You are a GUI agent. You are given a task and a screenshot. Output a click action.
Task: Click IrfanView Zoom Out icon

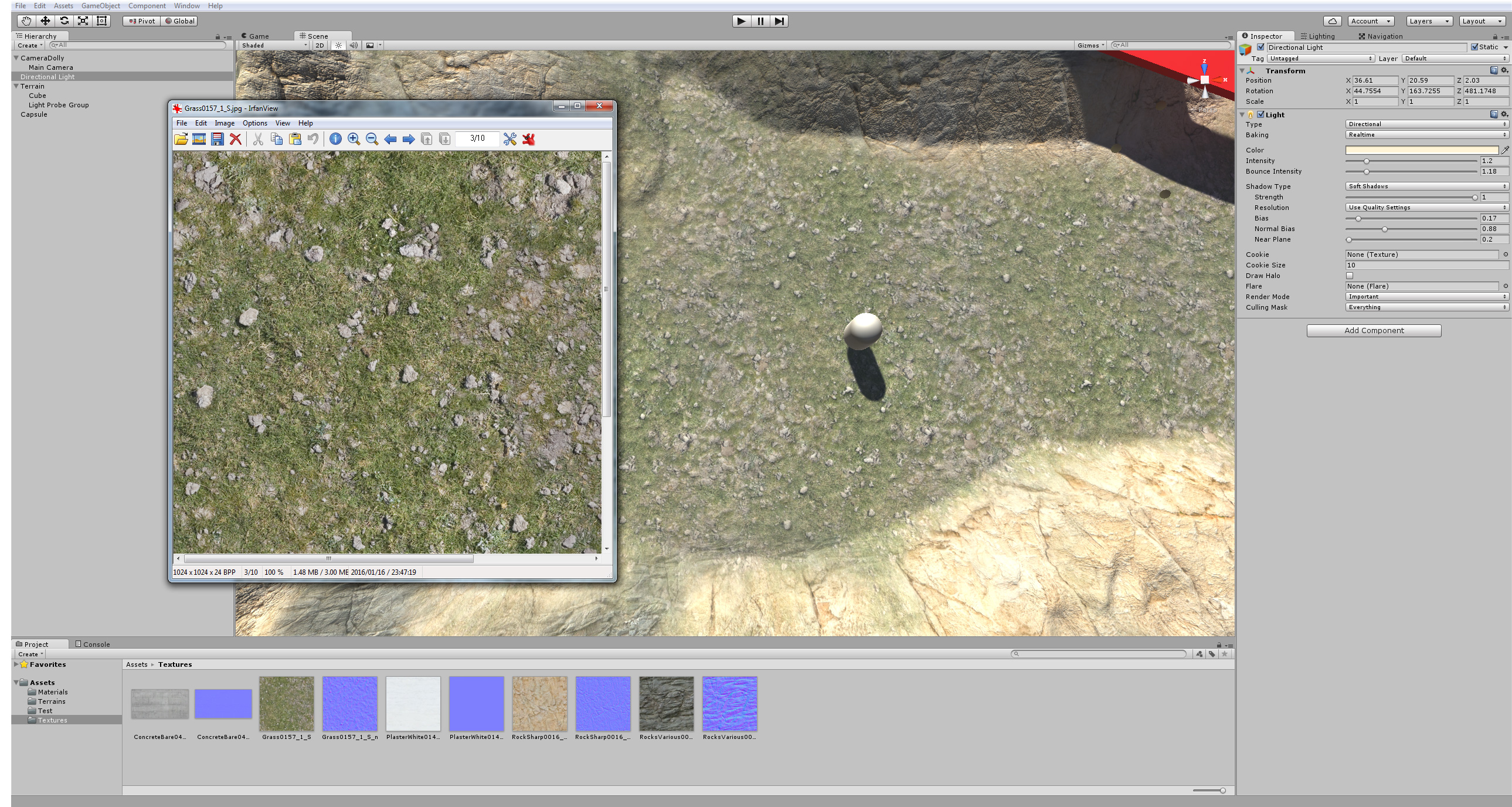(x=372, y=139)
